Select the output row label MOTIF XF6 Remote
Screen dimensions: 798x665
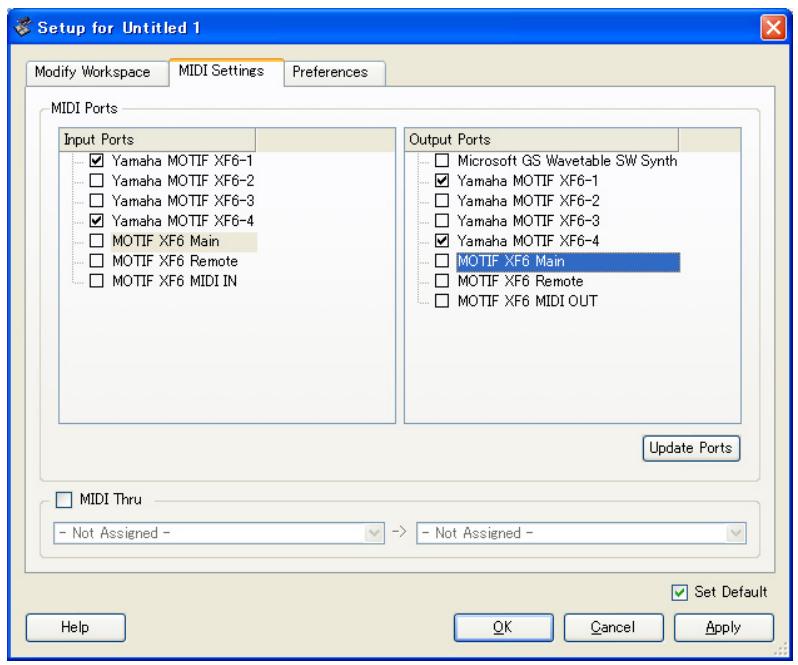click(x=520, y=281)
